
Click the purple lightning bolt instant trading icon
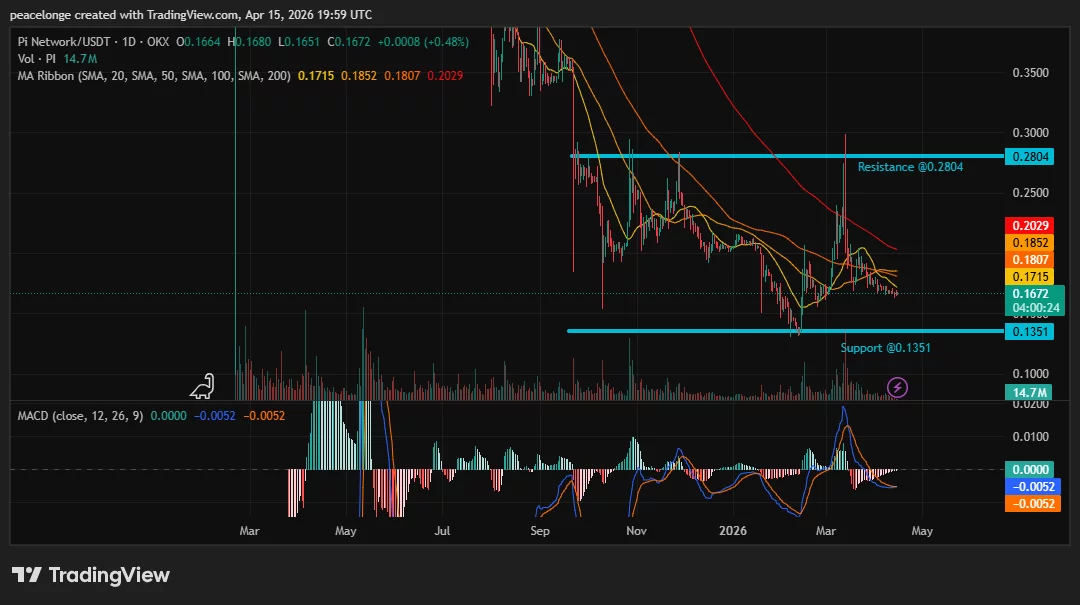[x=896, y=387]
